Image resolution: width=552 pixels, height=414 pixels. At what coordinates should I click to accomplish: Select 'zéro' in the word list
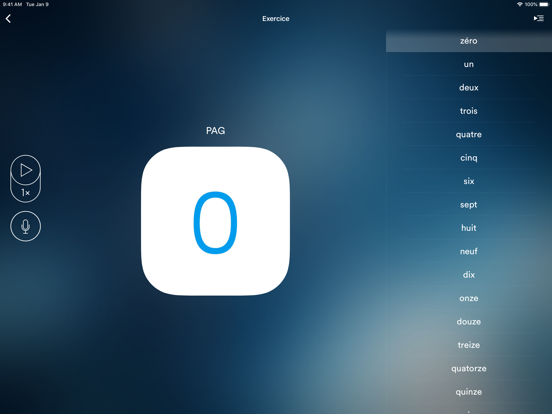pos(469,41)
